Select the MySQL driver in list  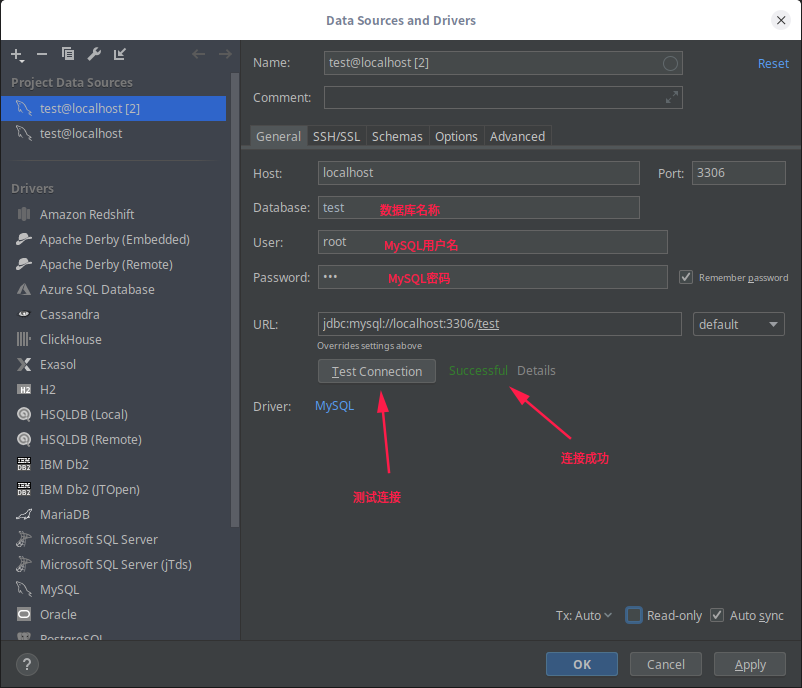[x=59, y=590]
